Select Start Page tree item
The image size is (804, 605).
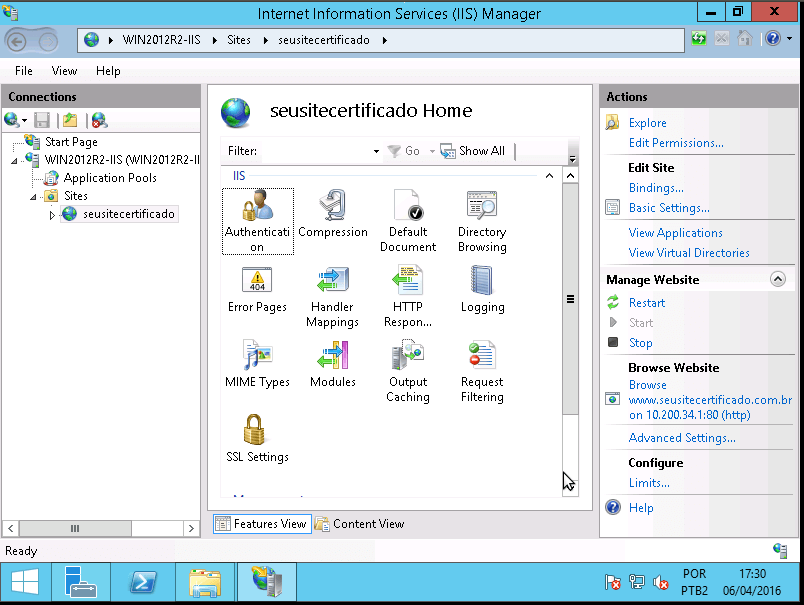(x=71, y=142)
